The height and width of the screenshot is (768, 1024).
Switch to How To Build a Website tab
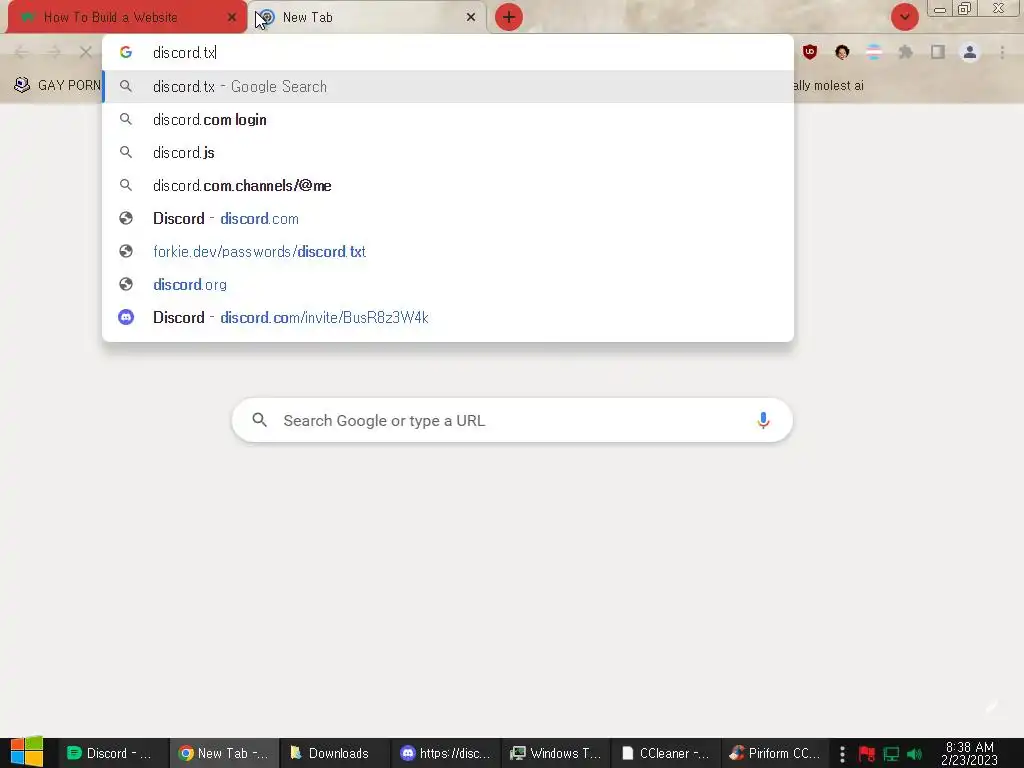pyautogui.click(x=127, y=17)
